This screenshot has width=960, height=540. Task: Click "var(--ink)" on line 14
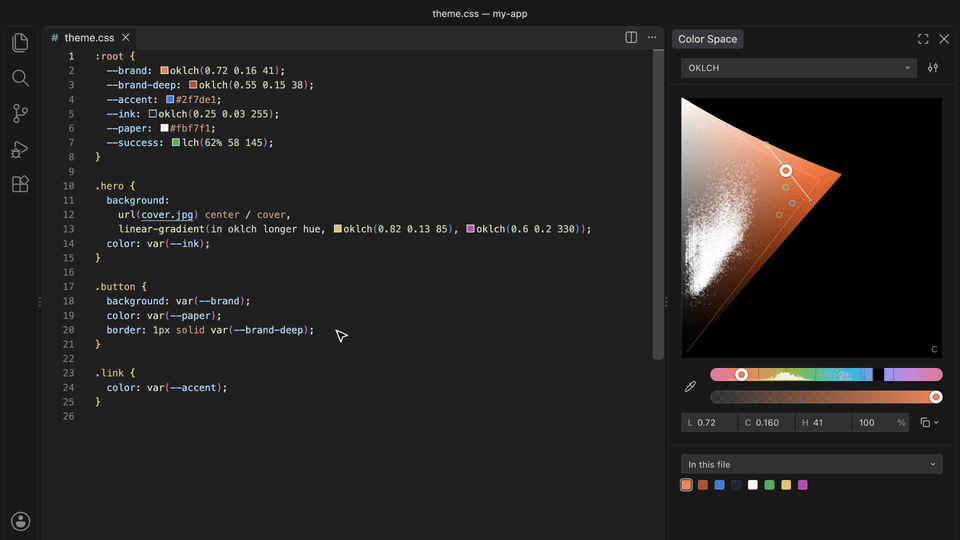pyautogui.click(x=176, y=244)
